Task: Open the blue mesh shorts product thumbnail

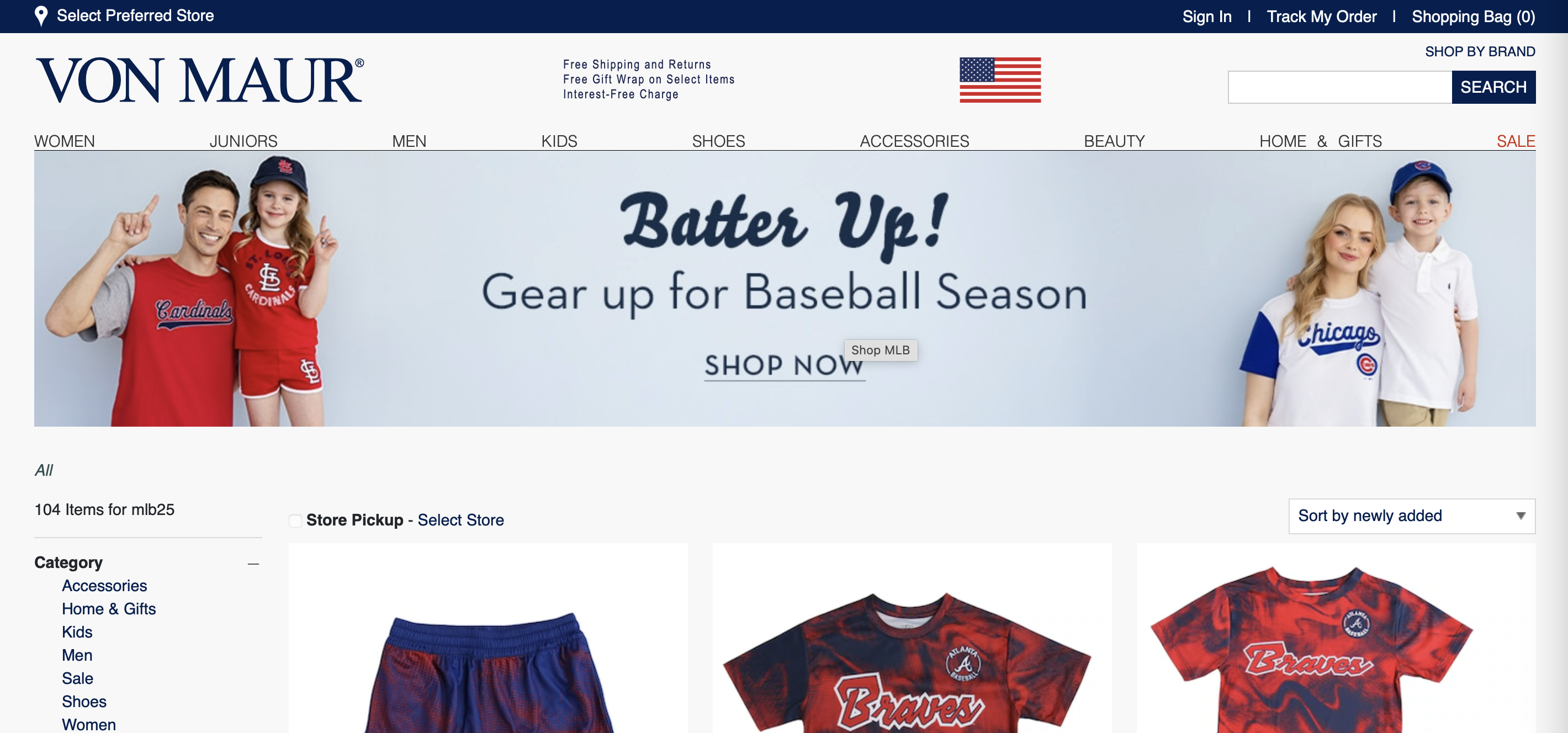Action: click(x=488, y=639)
